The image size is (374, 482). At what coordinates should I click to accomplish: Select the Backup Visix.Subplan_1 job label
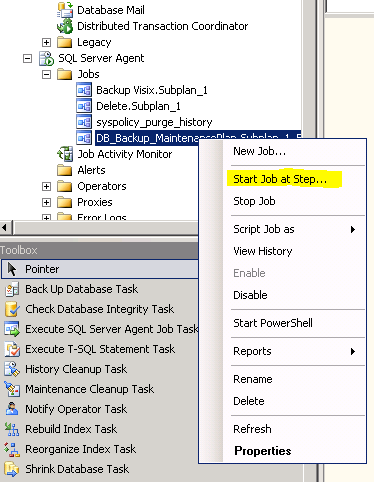tap(152, 90)
